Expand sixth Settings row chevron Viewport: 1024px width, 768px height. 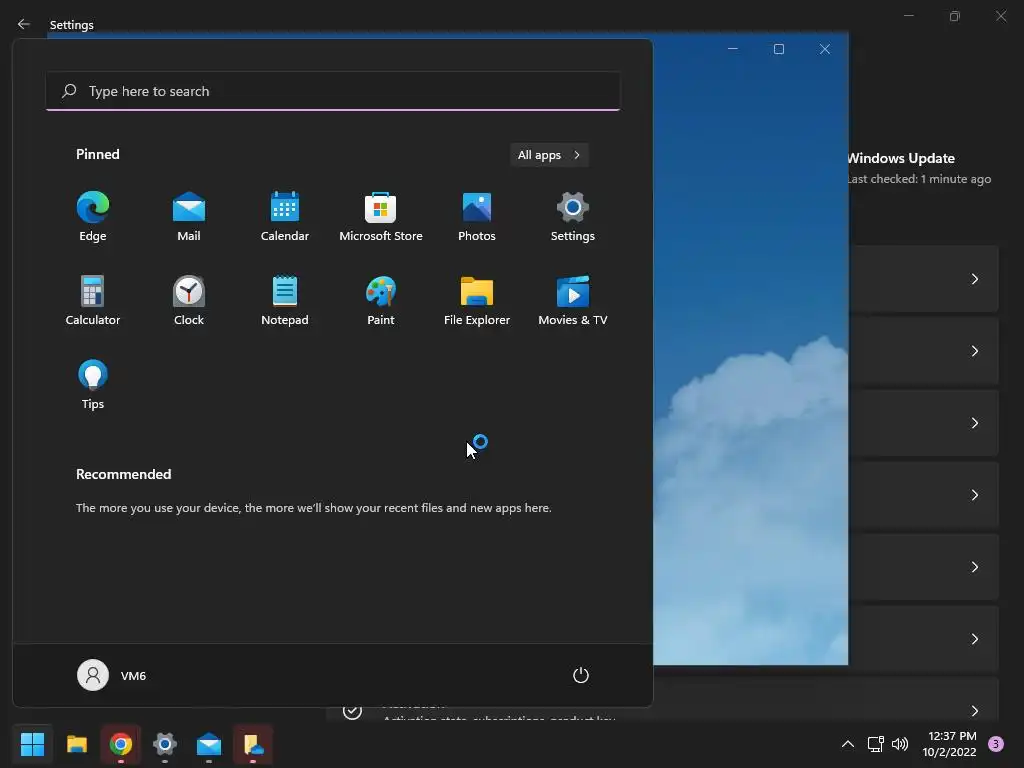coord(974,639)
